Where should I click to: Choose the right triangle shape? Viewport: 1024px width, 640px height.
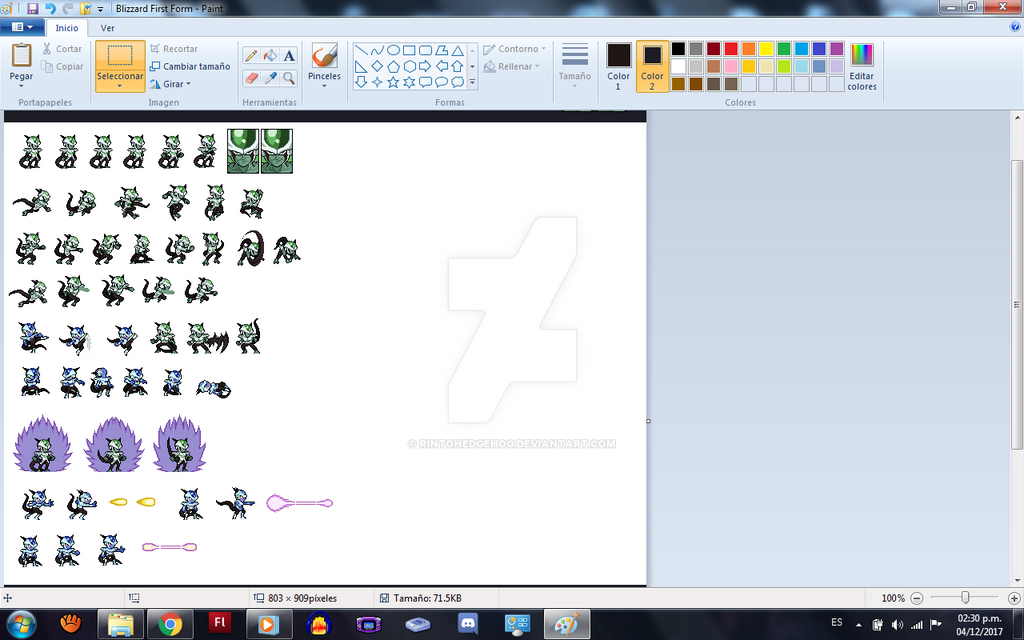pos(361,66)
